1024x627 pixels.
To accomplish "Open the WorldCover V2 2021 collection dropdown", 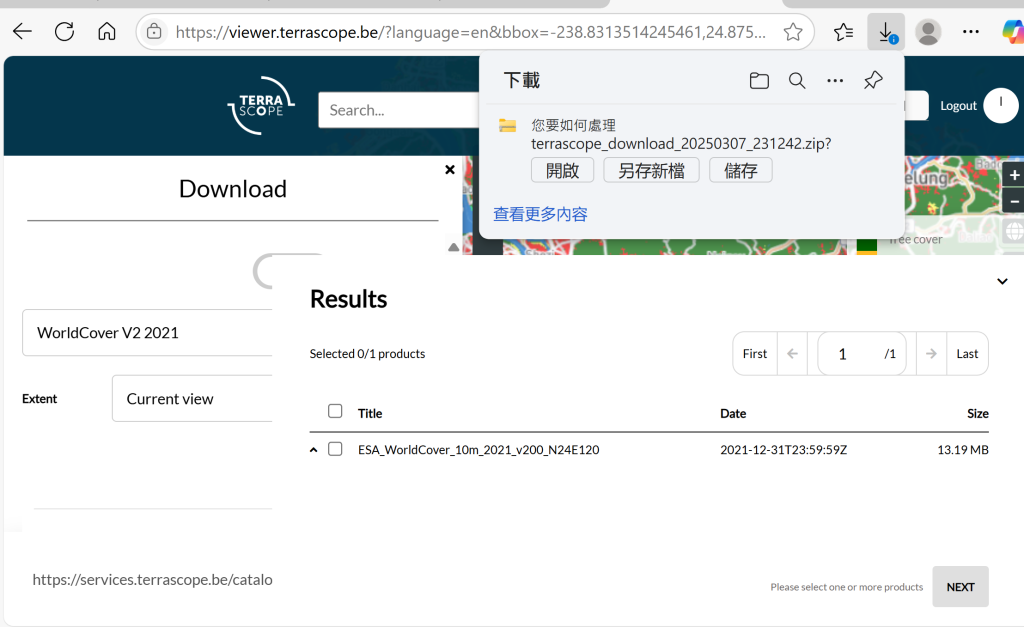I will 148,332.
